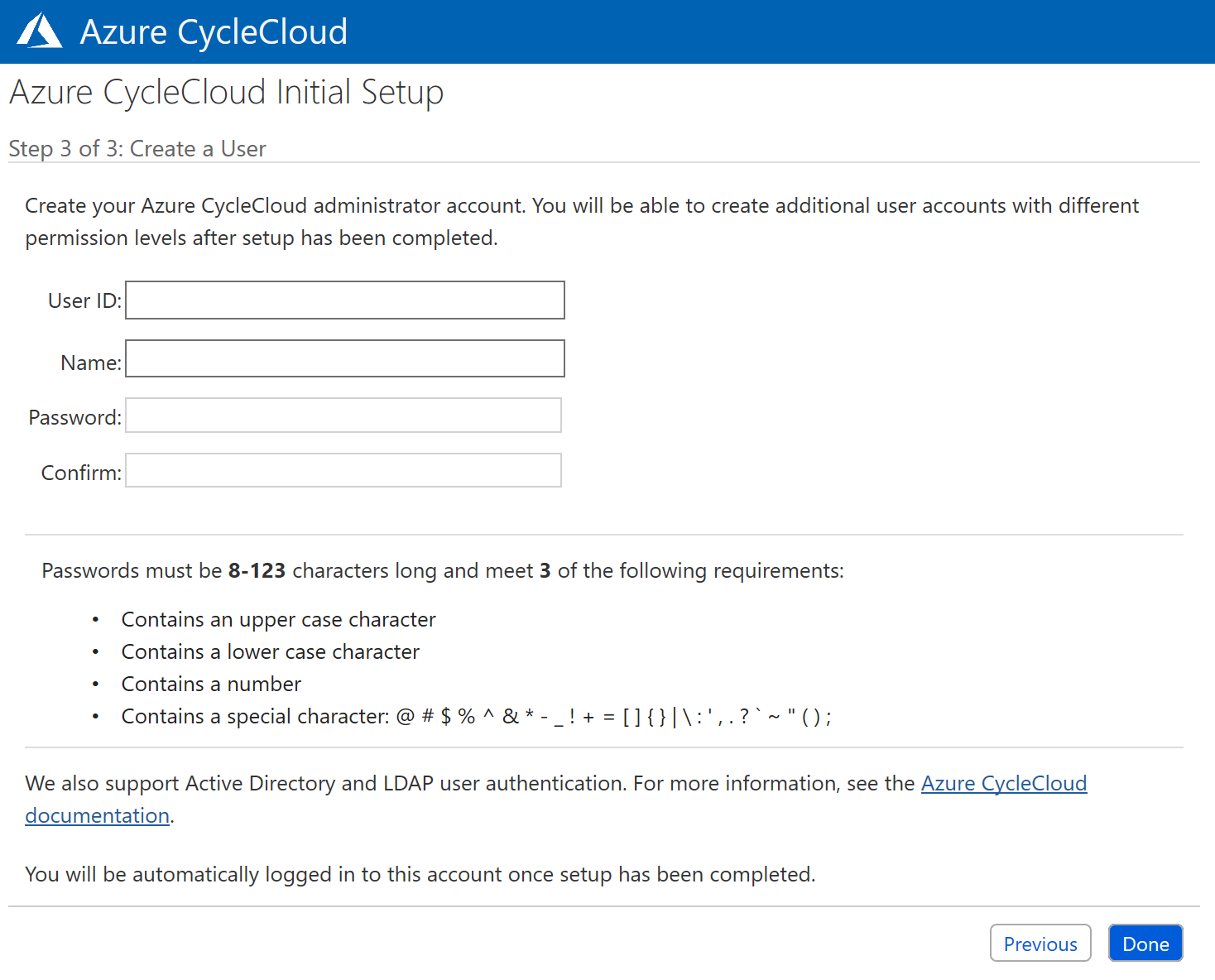
Task: Click the Azure logo in the header
Action: (x=38, y=31)
